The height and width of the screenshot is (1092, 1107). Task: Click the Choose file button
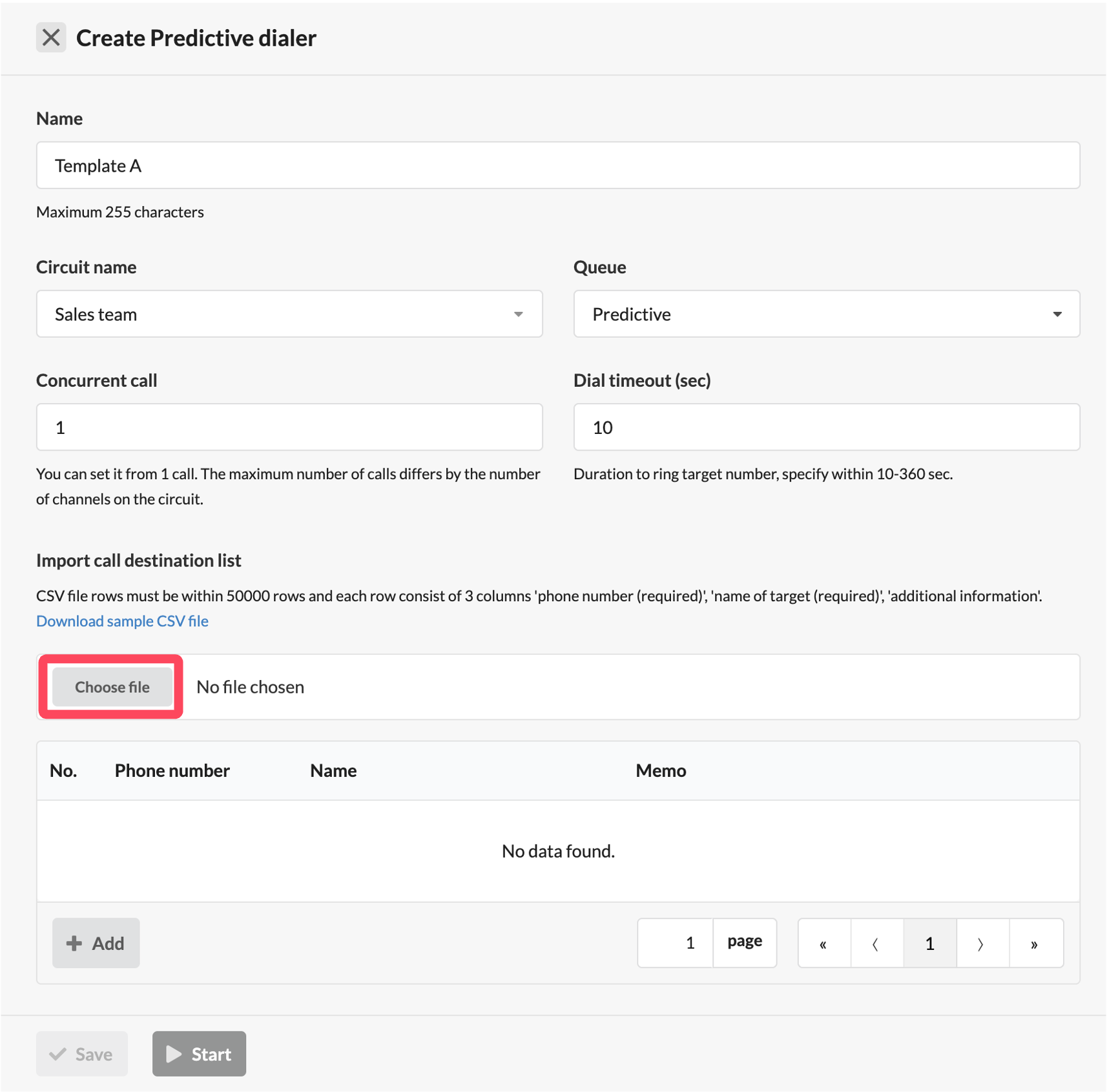[112, 686]
